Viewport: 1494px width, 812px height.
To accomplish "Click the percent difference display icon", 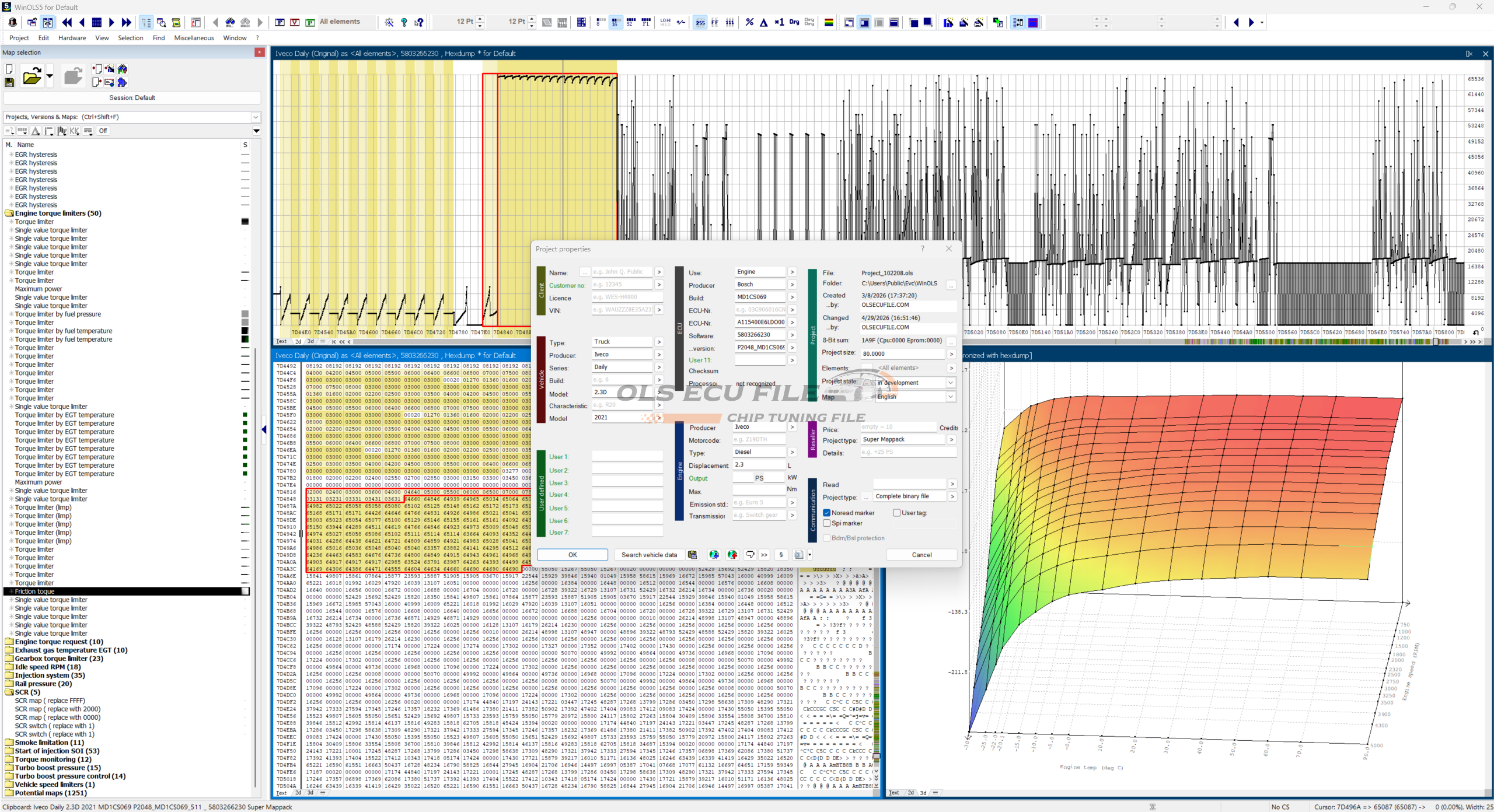I will (x=749, y=22).
